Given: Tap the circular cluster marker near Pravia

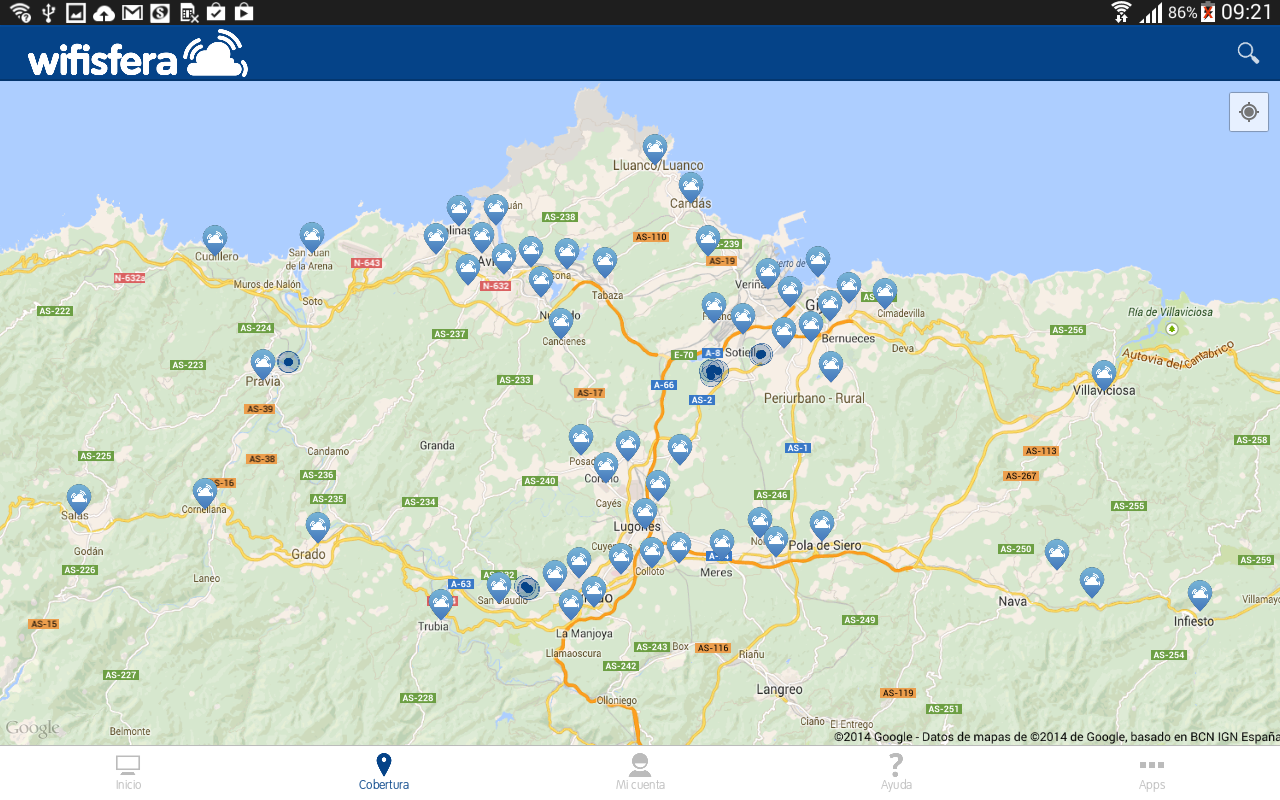Looking at the screenshot, I should click(x=288, y=362).
